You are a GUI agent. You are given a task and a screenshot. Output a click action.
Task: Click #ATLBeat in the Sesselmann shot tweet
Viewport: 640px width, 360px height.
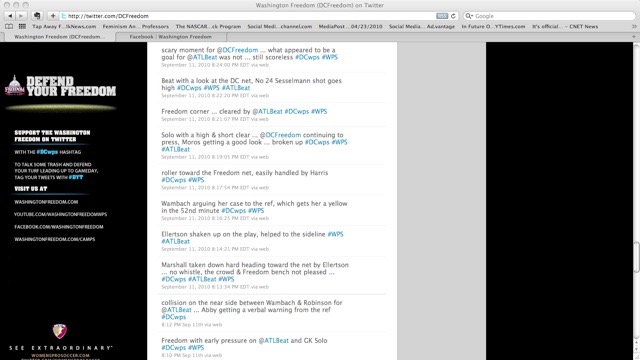click(x=236, y=88)
